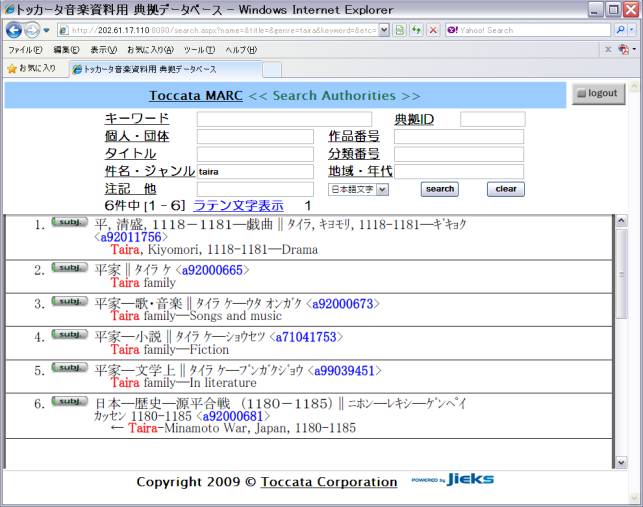
Task: Click the toolbar tools icon at right
Action: (x=624, y=50)
